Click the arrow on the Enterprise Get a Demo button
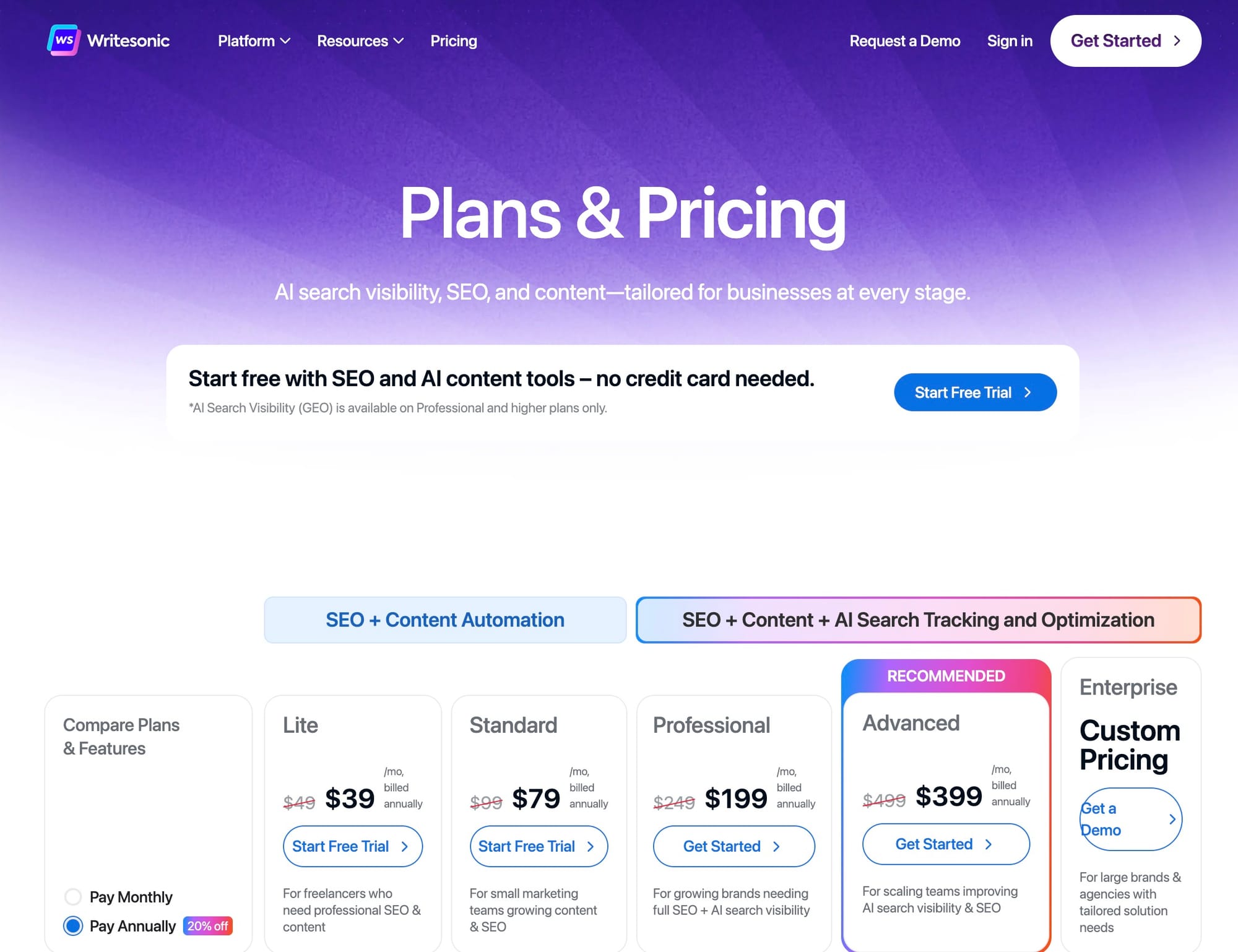 point(1172,818)
